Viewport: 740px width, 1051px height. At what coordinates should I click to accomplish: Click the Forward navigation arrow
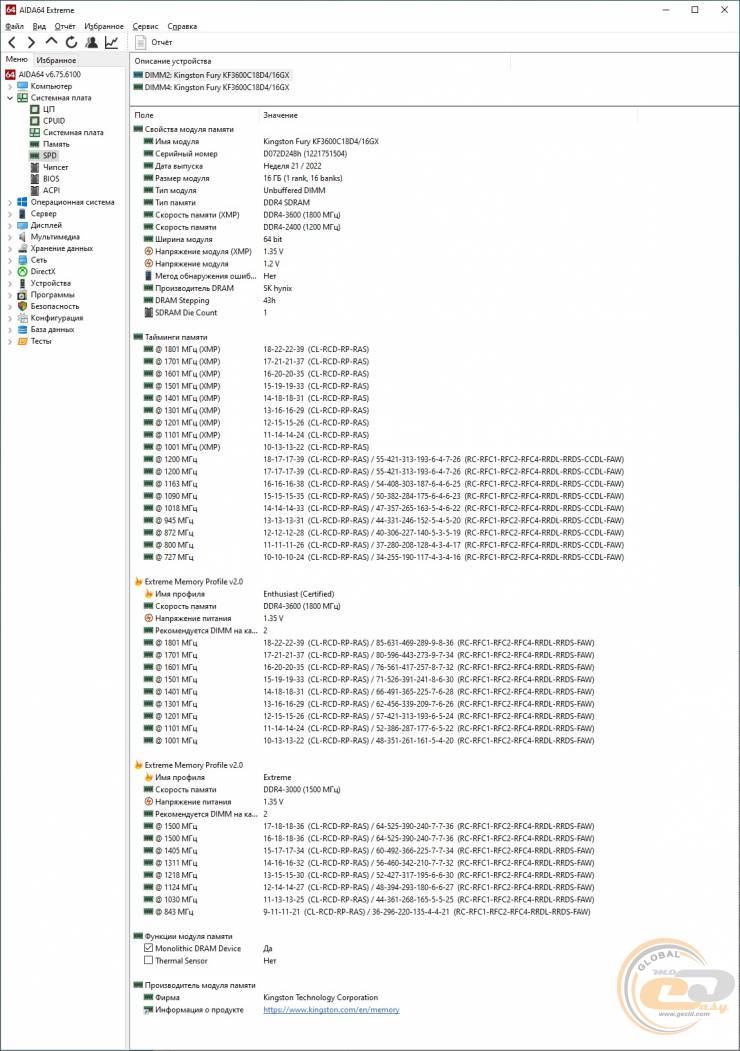[x=31, y=42]
